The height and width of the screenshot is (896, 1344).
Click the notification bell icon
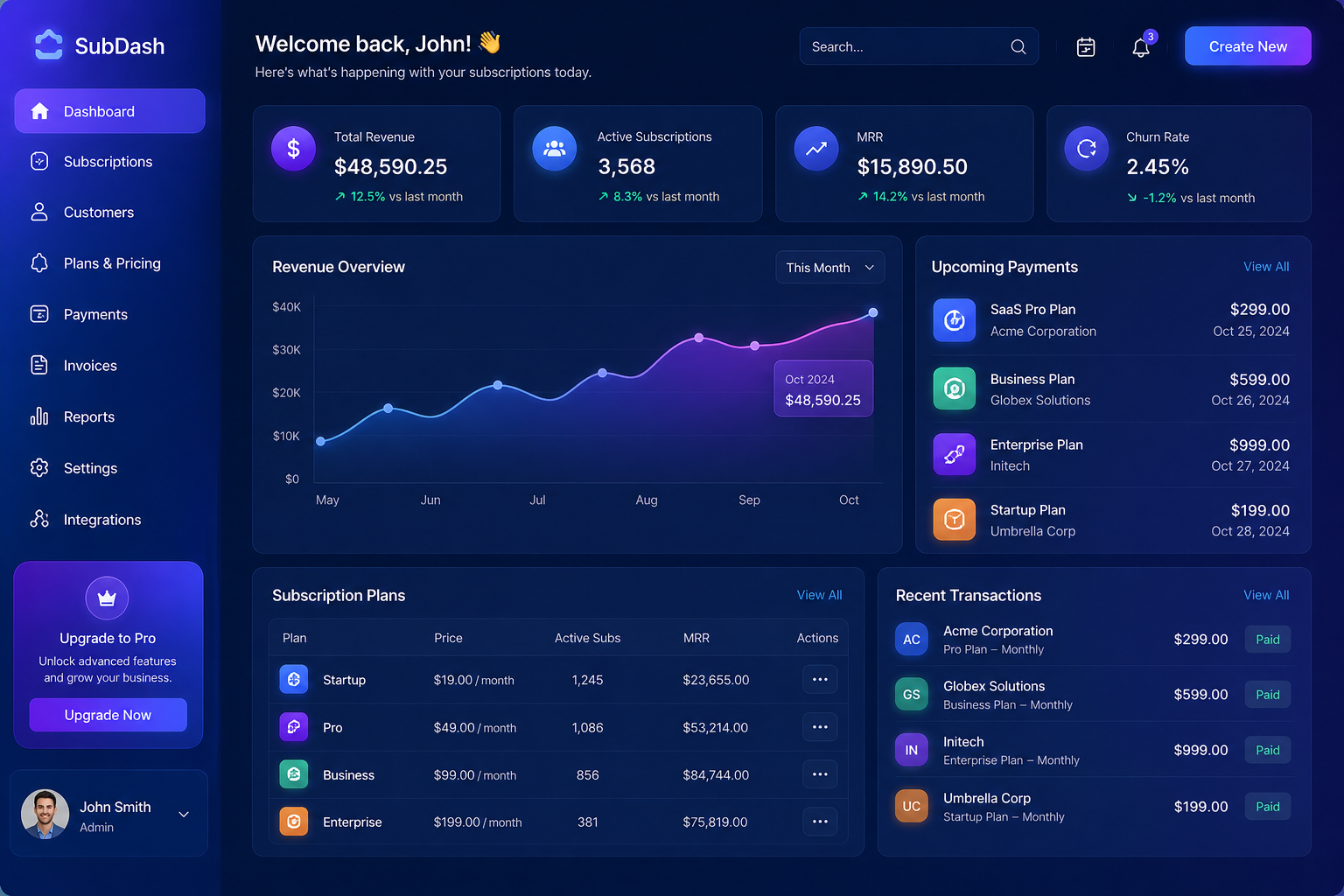point(1140,46)
